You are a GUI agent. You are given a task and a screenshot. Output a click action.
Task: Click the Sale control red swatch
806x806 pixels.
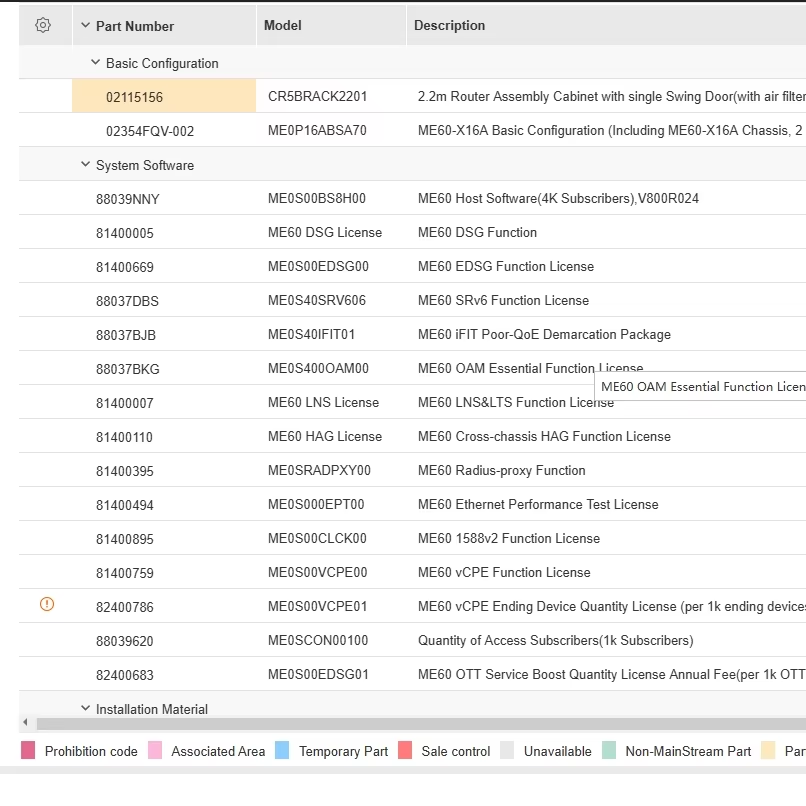(405, 751)
